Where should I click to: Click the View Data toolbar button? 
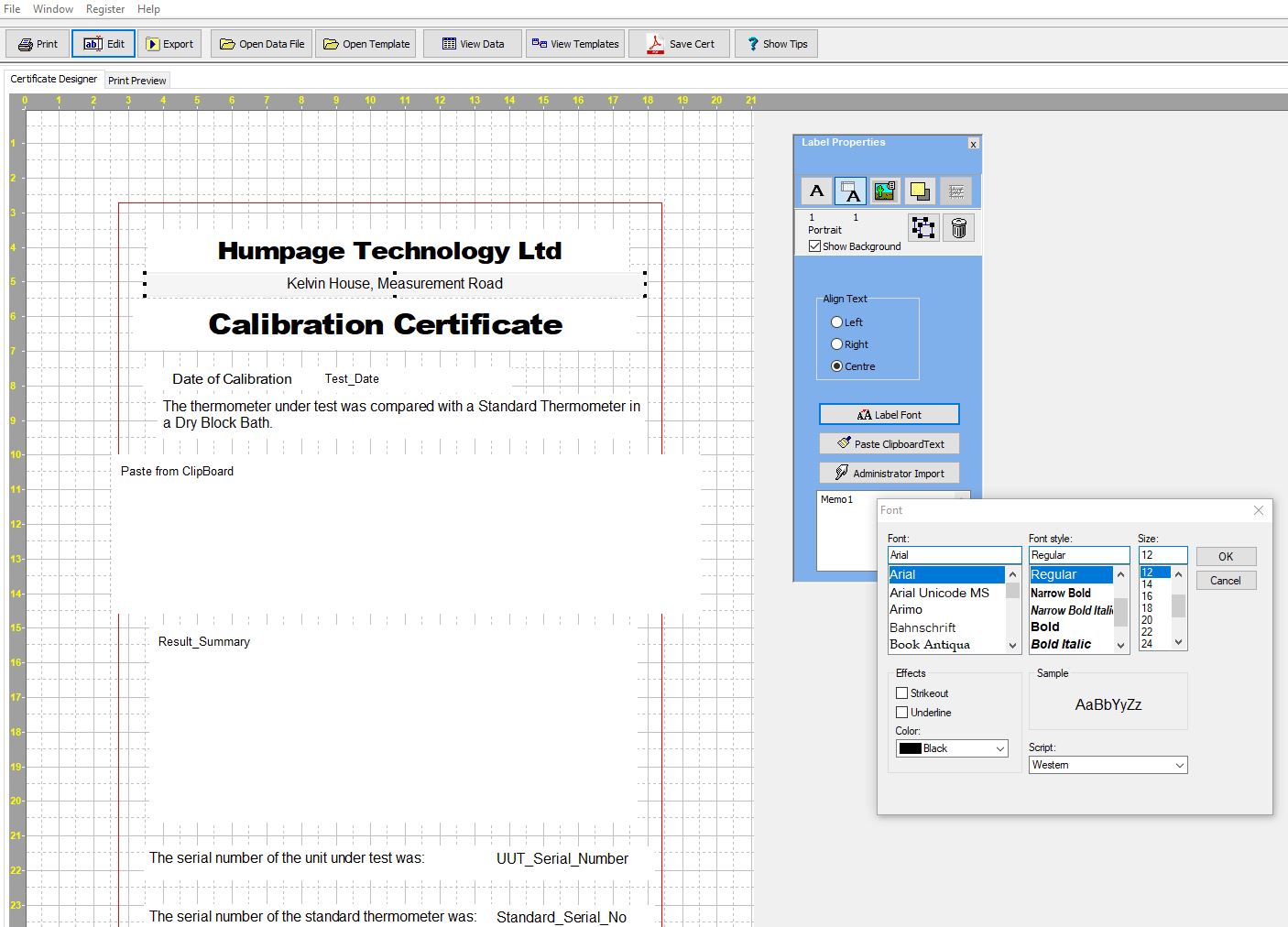(x=473, y=44)
